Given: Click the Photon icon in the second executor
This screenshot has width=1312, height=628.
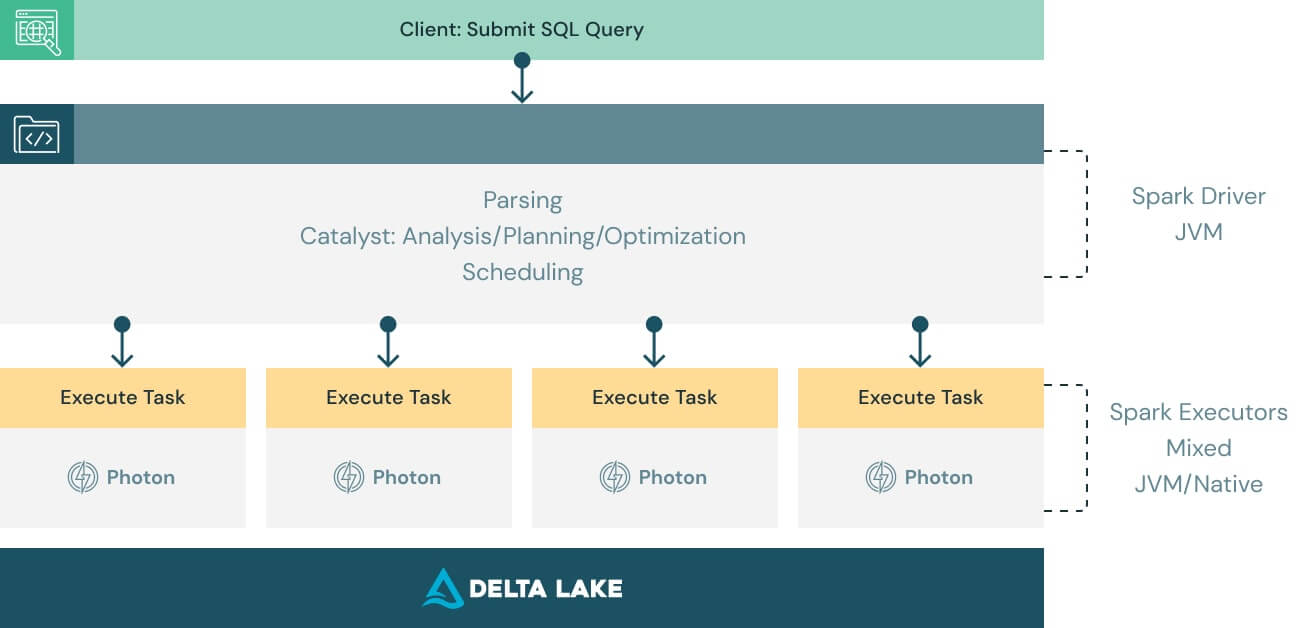Looking at the screenshot, I should coord(349,477).
